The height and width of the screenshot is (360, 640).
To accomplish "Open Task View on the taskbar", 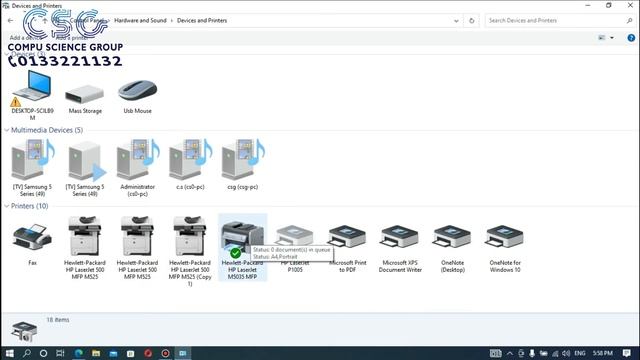I will (x=60, y=353).
